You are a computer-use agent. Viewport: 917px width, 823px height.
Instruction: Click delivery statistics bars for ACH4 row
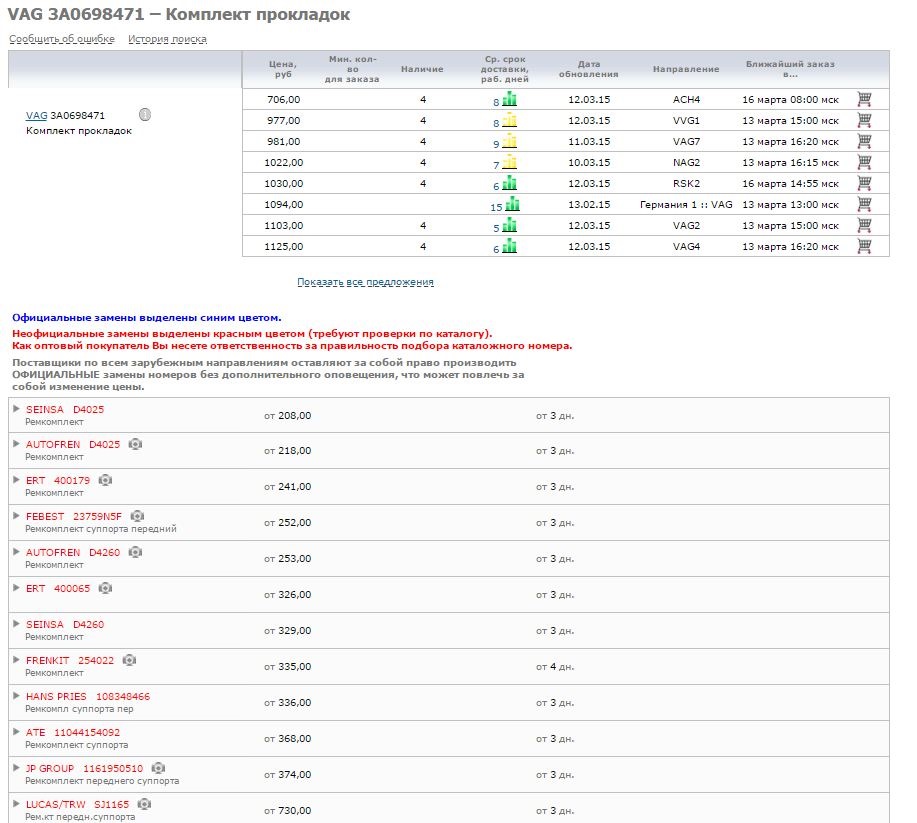click(509, 99)
